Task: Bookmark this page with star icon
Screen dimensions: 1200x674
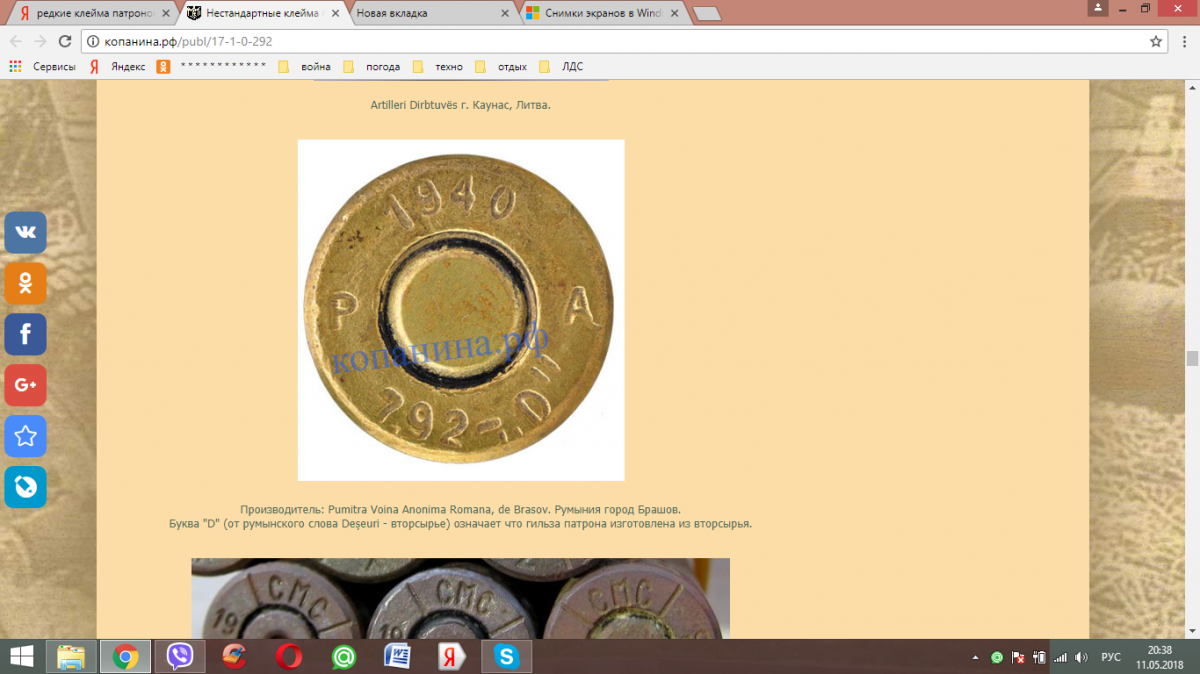Action: click(x=1156, y=41)
